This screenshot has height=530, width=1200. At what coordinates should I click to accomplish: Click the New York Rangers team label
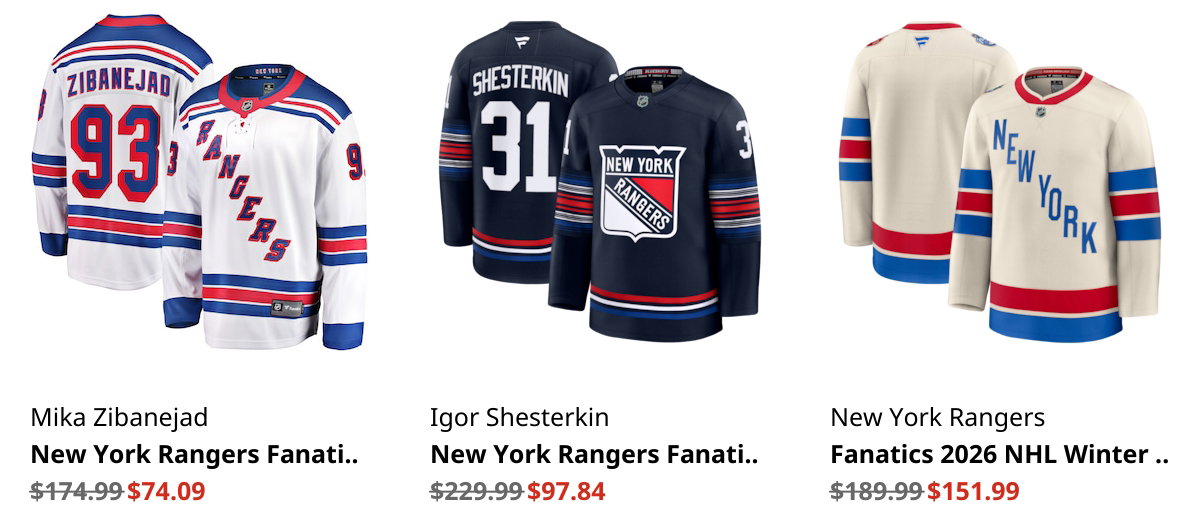coord(937,417)
